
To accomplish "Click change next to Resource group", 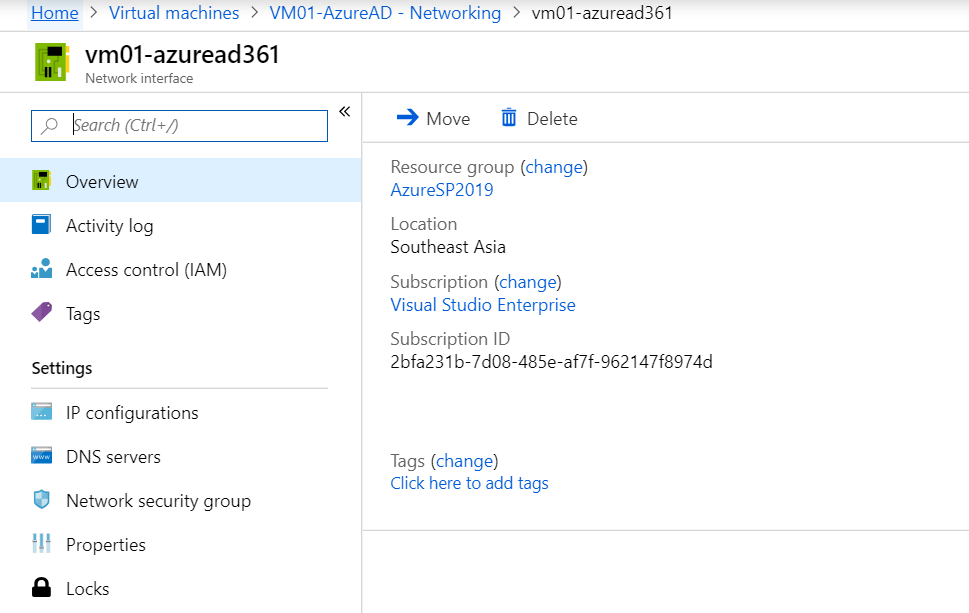I will [x=554, y=167].
